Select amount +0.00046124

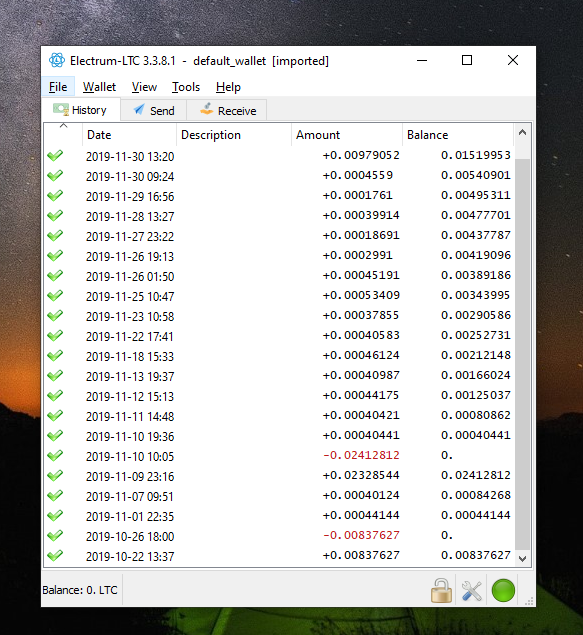pyautogui.click(x=361, y=355)
